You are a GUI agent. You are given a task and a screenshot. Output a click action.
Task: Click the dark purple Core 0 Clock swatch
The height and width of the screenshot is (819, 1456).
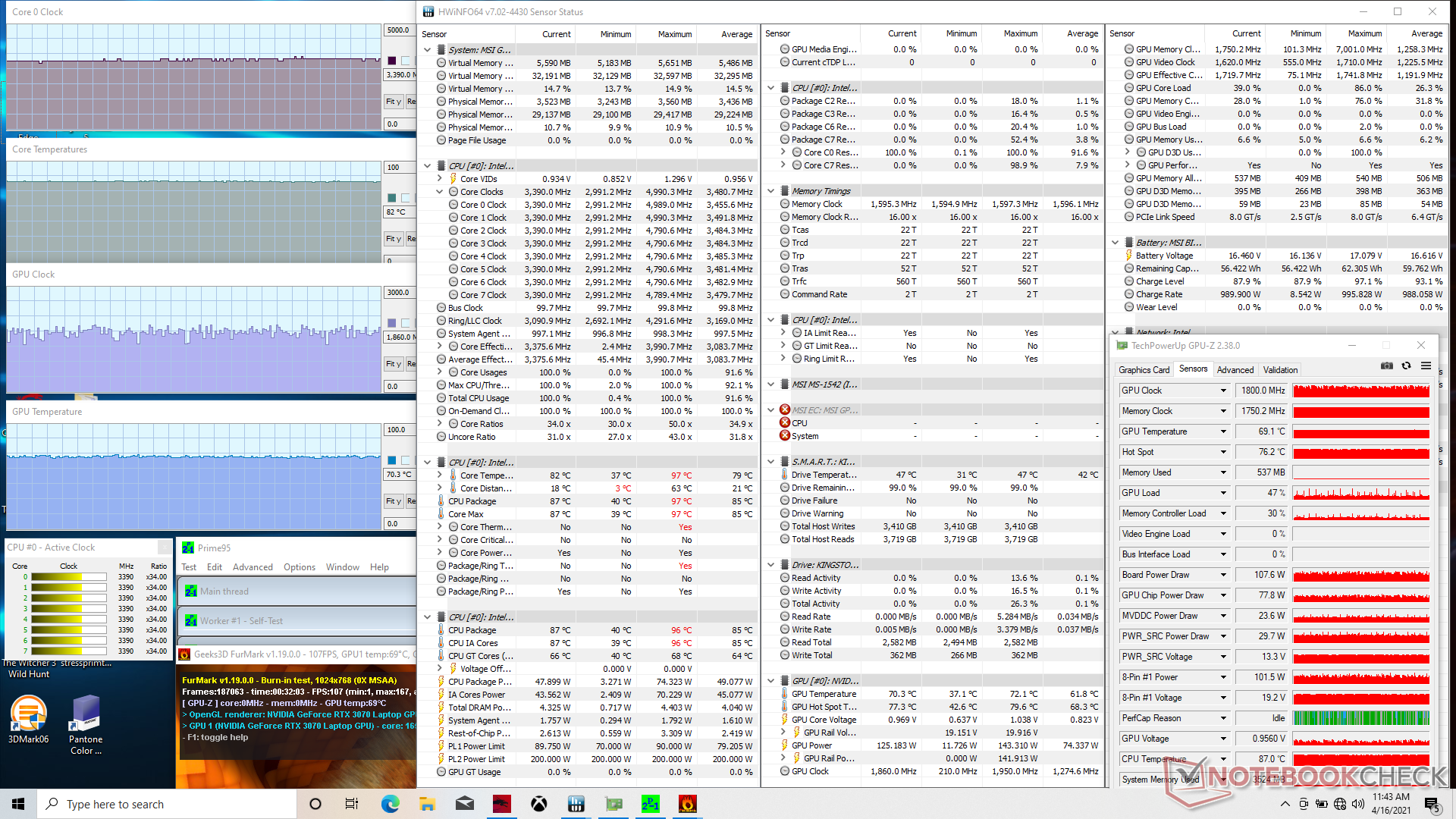[391, 61]
